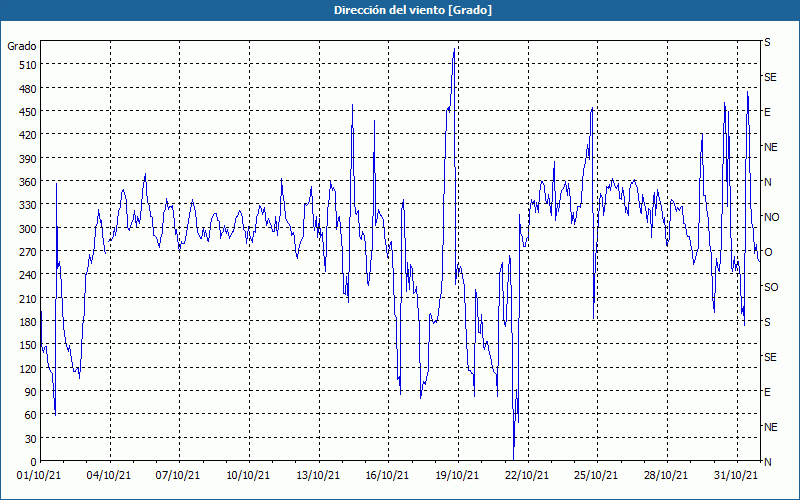Click the 13/10/21 date label

pos(318,476)
